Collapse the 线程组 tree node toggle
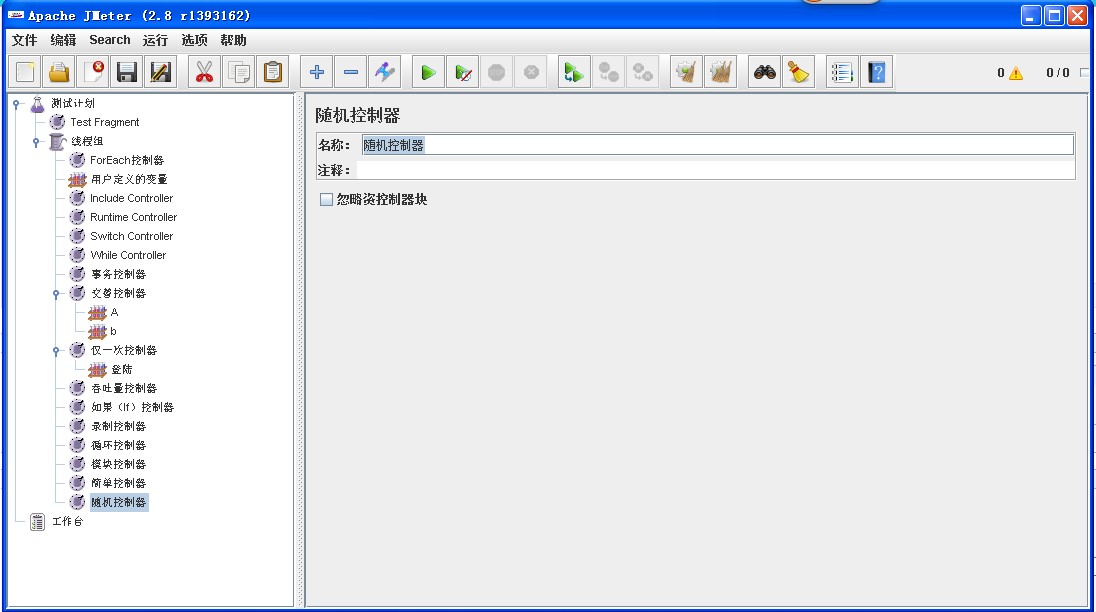The image size is (1096, 612). [x=36, y=142]
